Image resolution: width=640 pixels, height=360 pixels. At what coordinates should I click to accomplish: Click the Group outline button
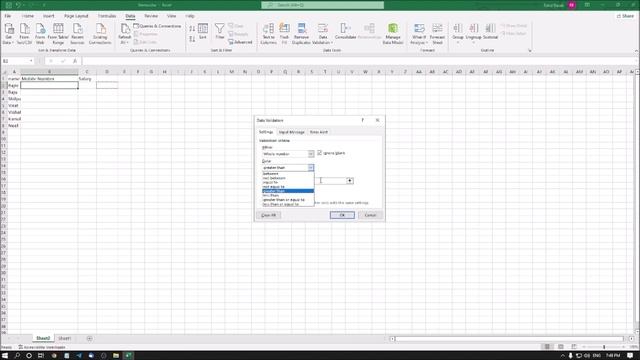click(458, 32)
